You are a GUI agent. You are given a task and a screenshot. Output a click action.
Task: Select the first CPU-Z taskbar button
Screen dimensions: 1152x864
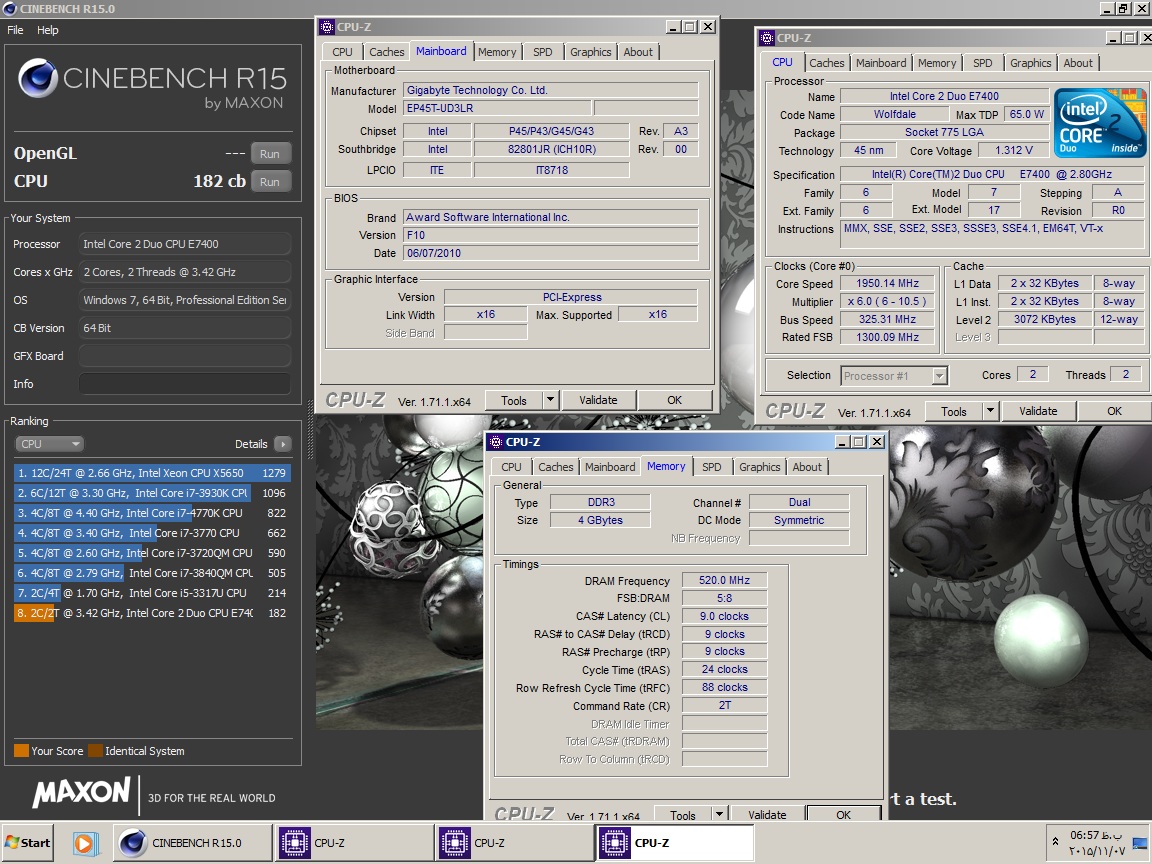click(354, 843)
